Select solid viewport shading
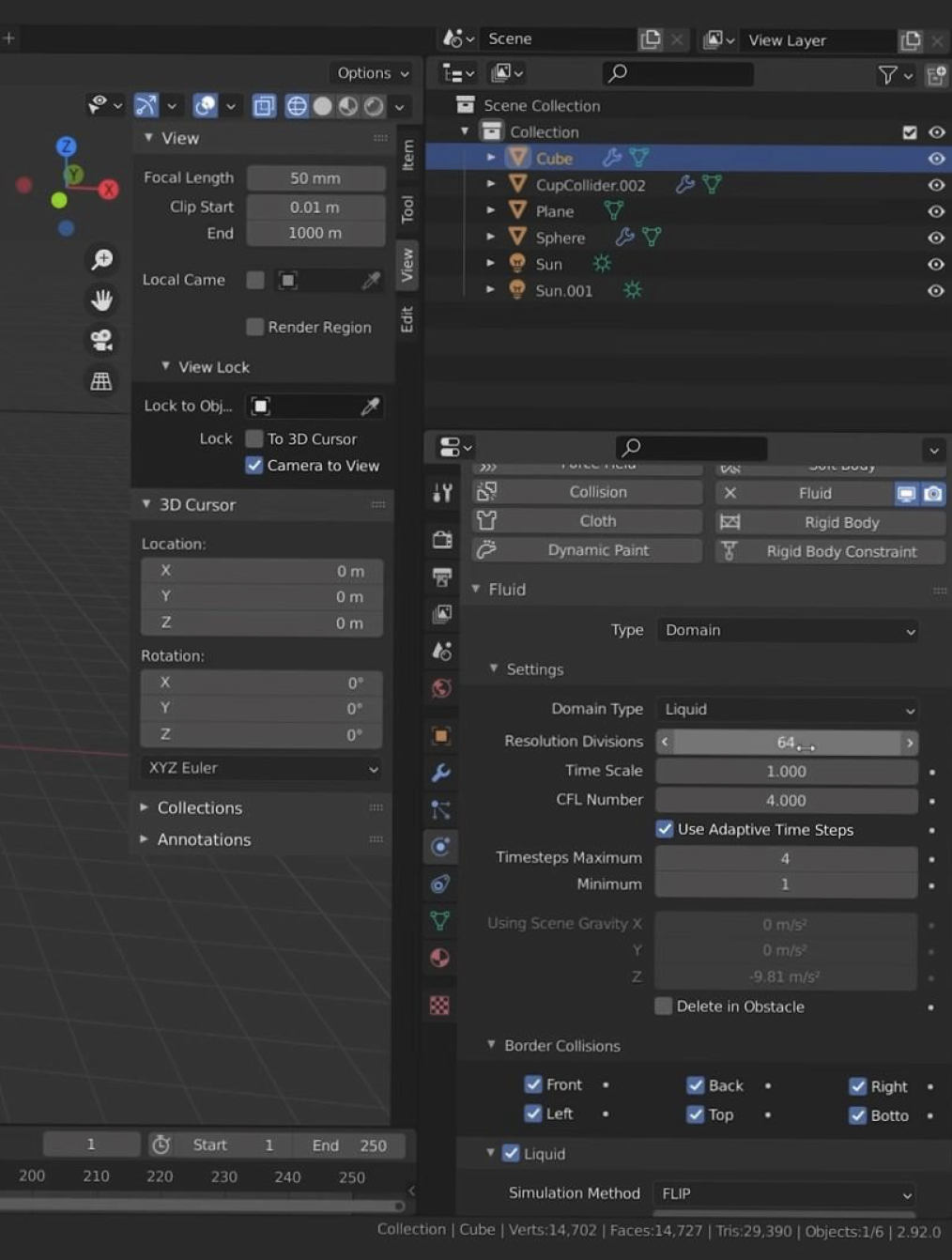The width and height of the screenshot is (952, 1260). click(322, 106)
